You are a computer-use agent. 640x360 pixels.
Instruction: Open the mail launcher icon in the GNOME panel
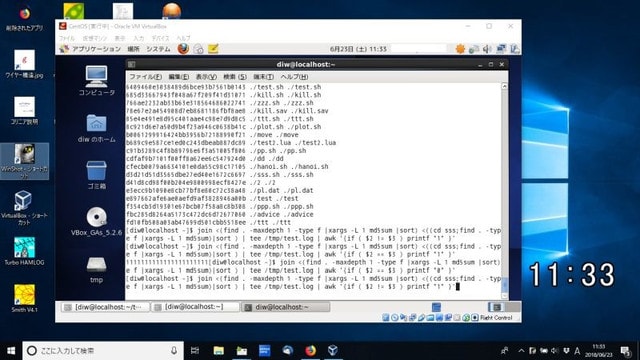[x=198, y=49]
